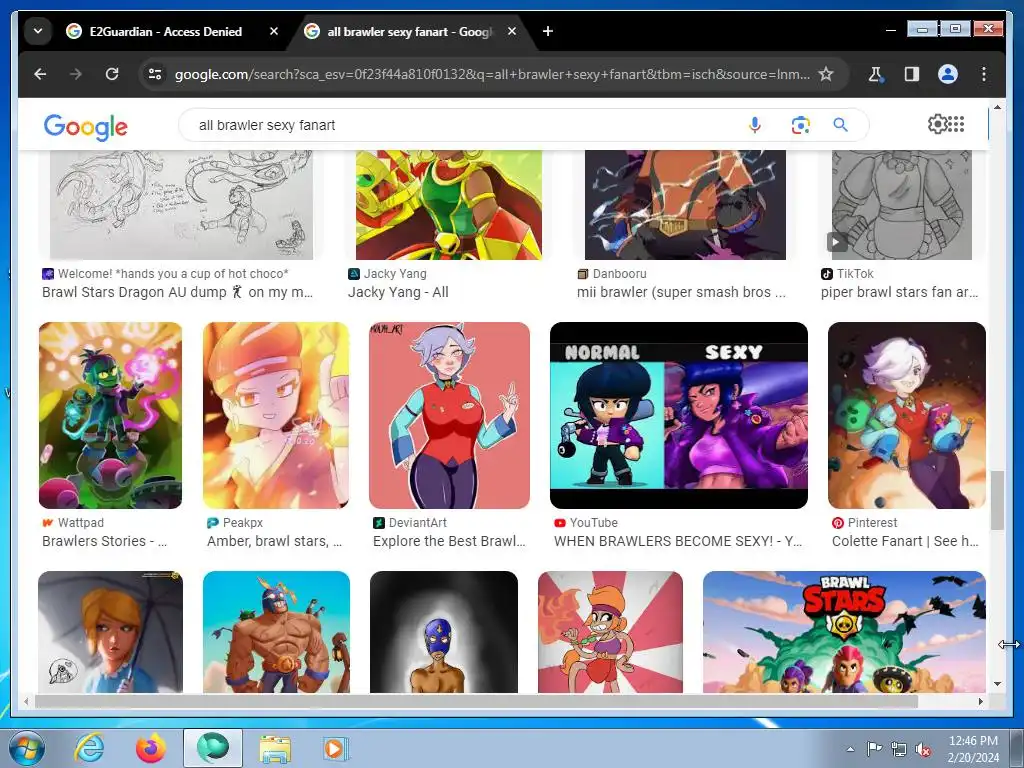This screenshot has height=768, width=1024.
Task: Open Windows Explorer folder in taskbar
Action: pyautogui.click(x=275, y=748)
